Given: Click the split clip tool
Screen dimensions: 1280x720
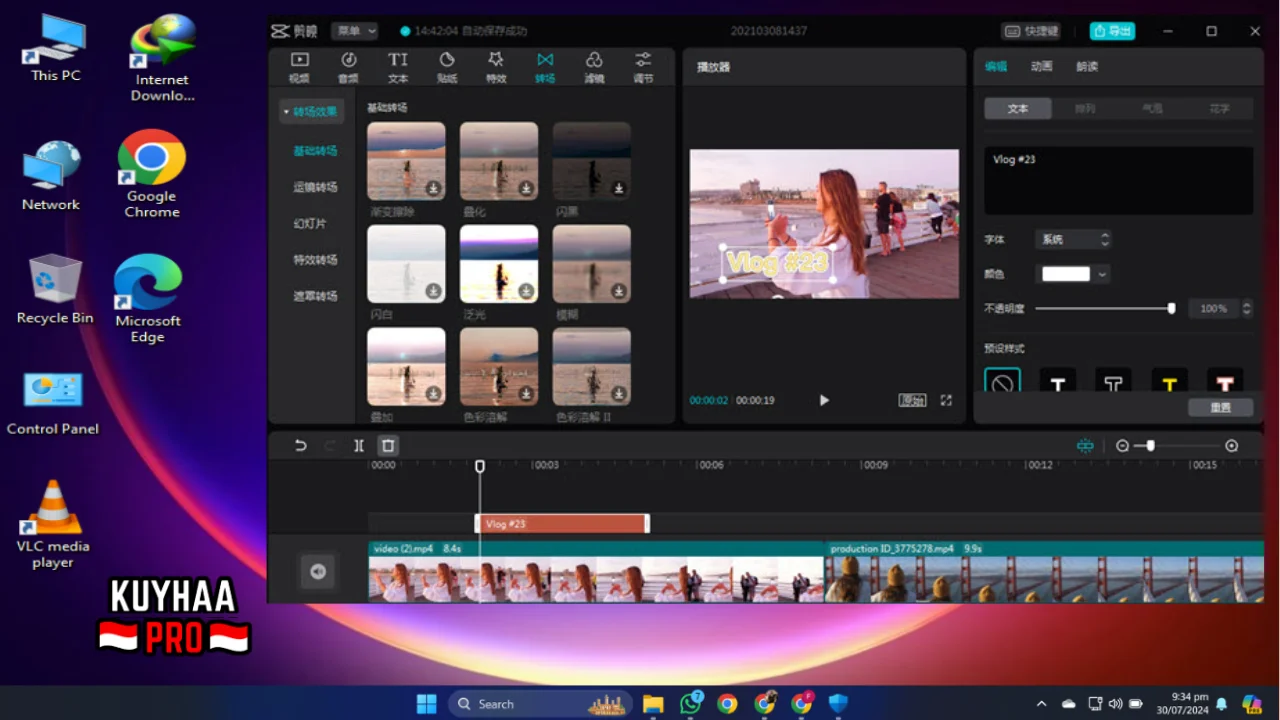Looking at the screenshot, I should pos(359,446).
